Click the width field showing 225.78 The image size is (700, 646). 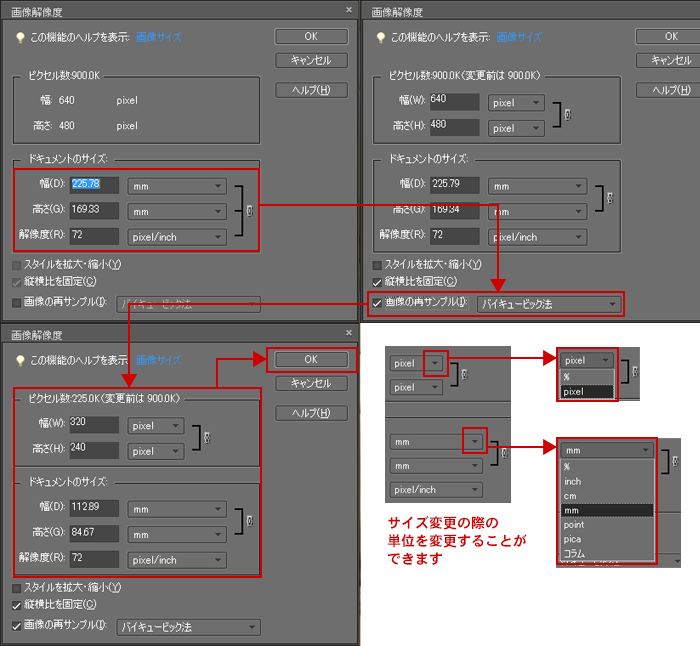click(94, 185)
